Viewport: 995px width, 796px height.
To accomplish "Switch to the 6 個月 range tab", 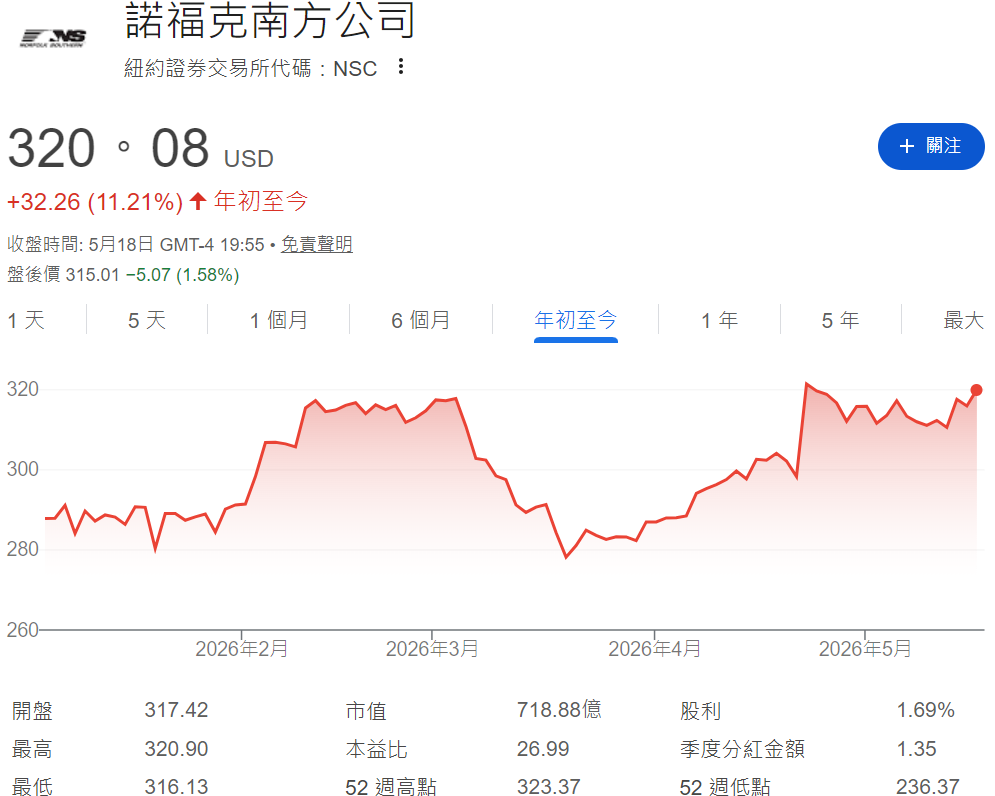I will click(x=421, y=321).
